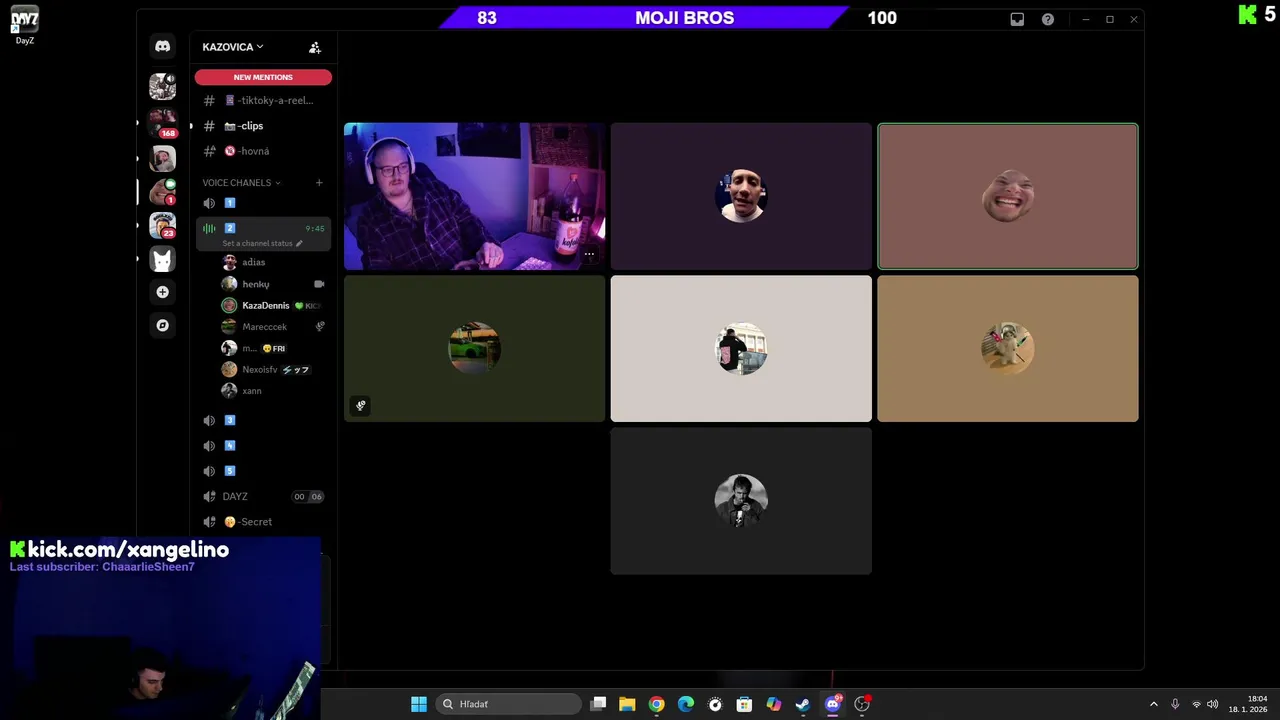Click the more options dots on webcam tile
1280x720 pixels.
tap(589, 255)
